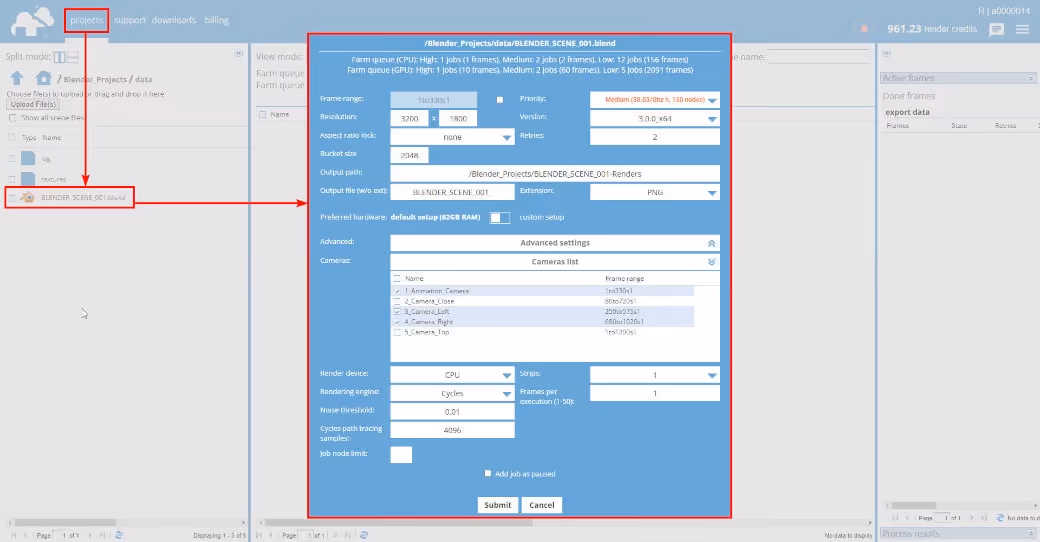This screenshot has height=542, width=1040.
Task: Select horizontal split mode icon
Action: point(72,57)
